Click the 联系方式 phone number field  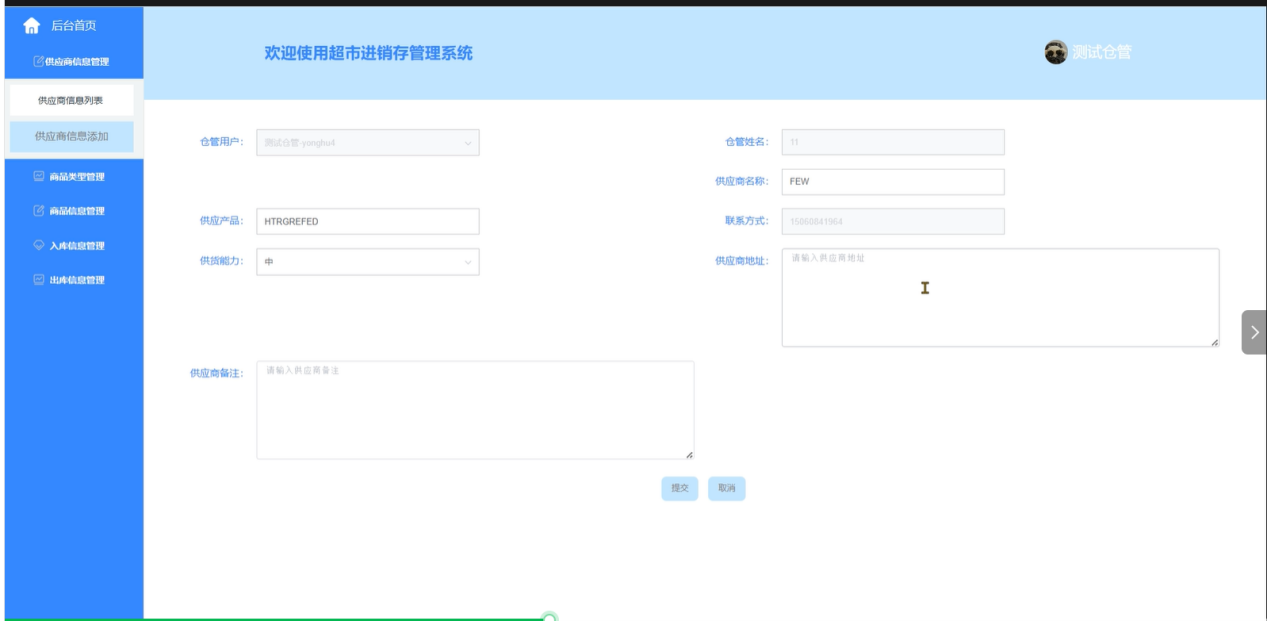[893, 222]
